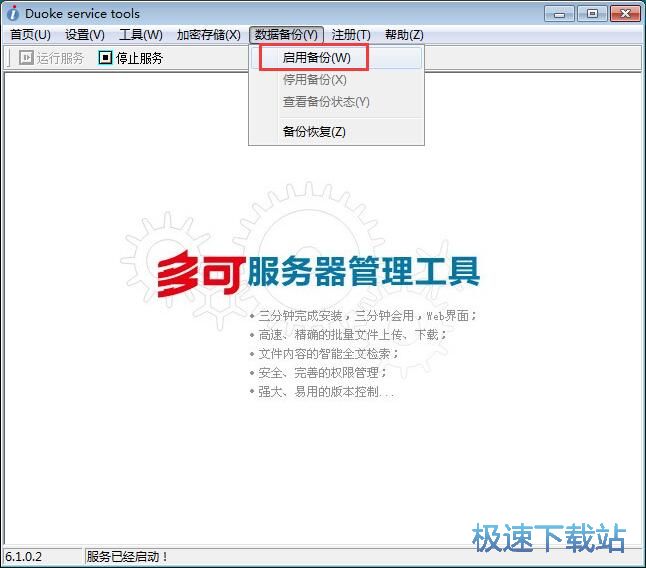Open the 工具(W) menu

[140, 35]
